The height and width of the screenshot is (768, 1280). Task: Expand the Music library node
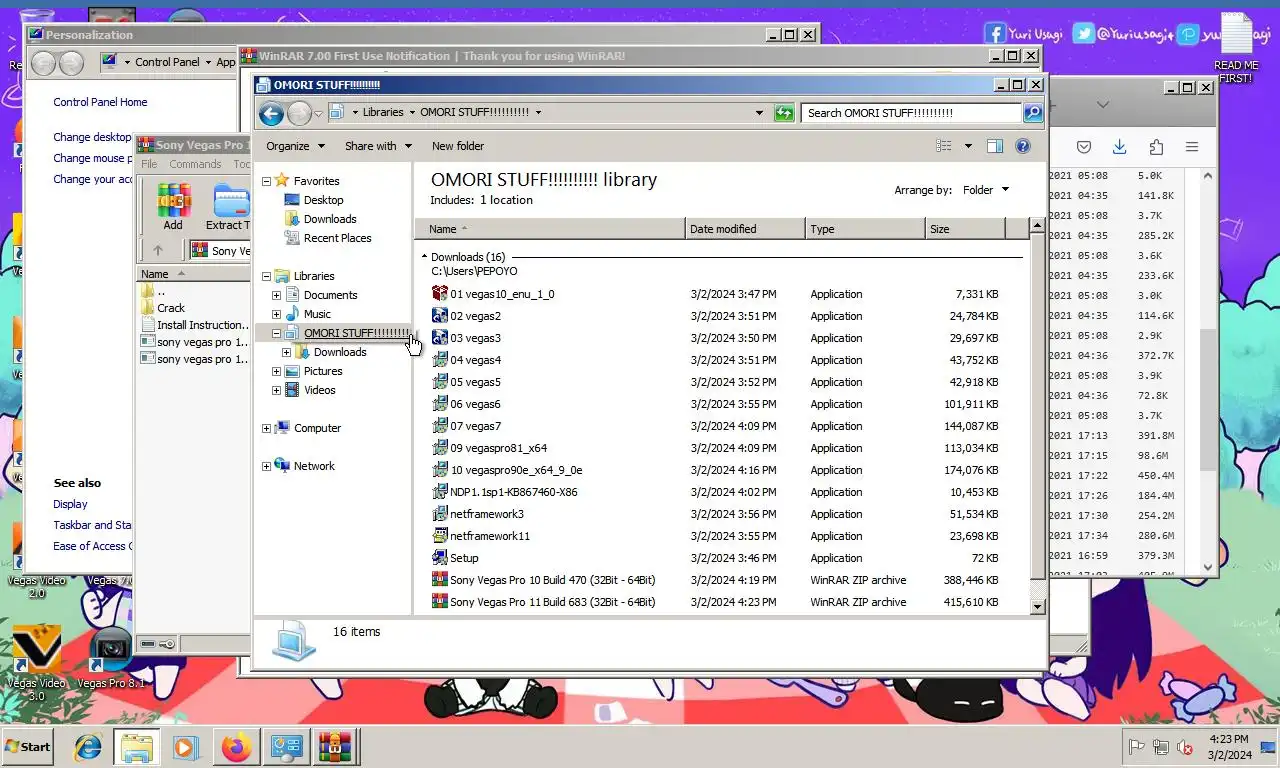coord(277,314)
